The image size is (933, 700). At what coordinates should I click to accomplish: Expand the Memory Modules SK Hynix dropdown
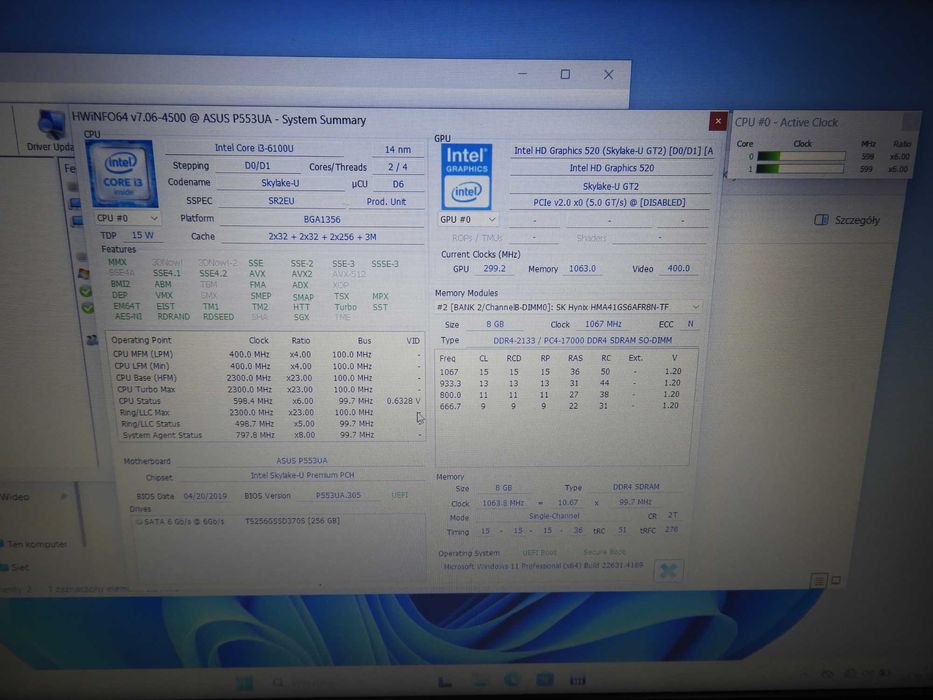tap(568, 307)
